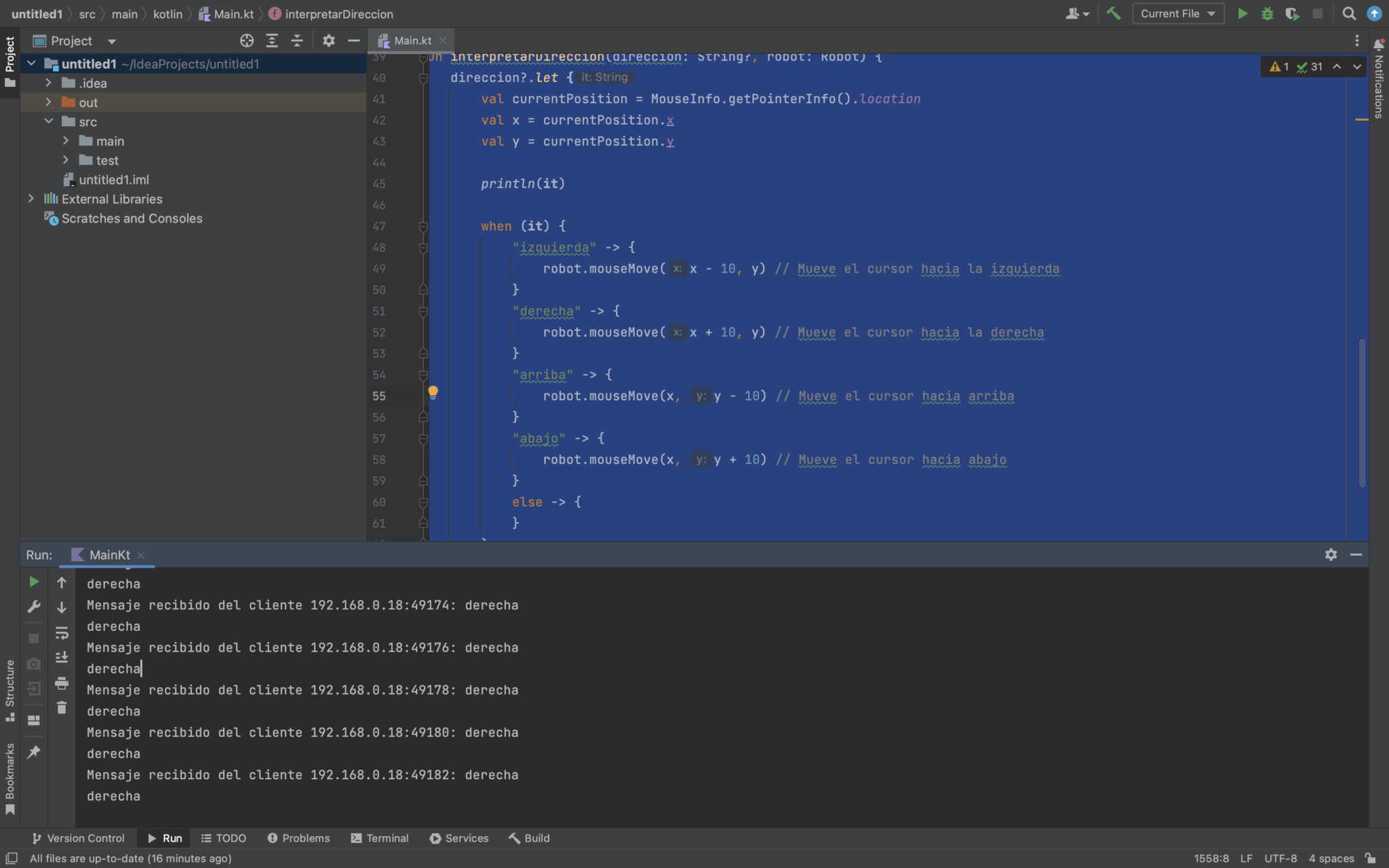
Task: Rerun the MainKt process
Action: (33, 581)
